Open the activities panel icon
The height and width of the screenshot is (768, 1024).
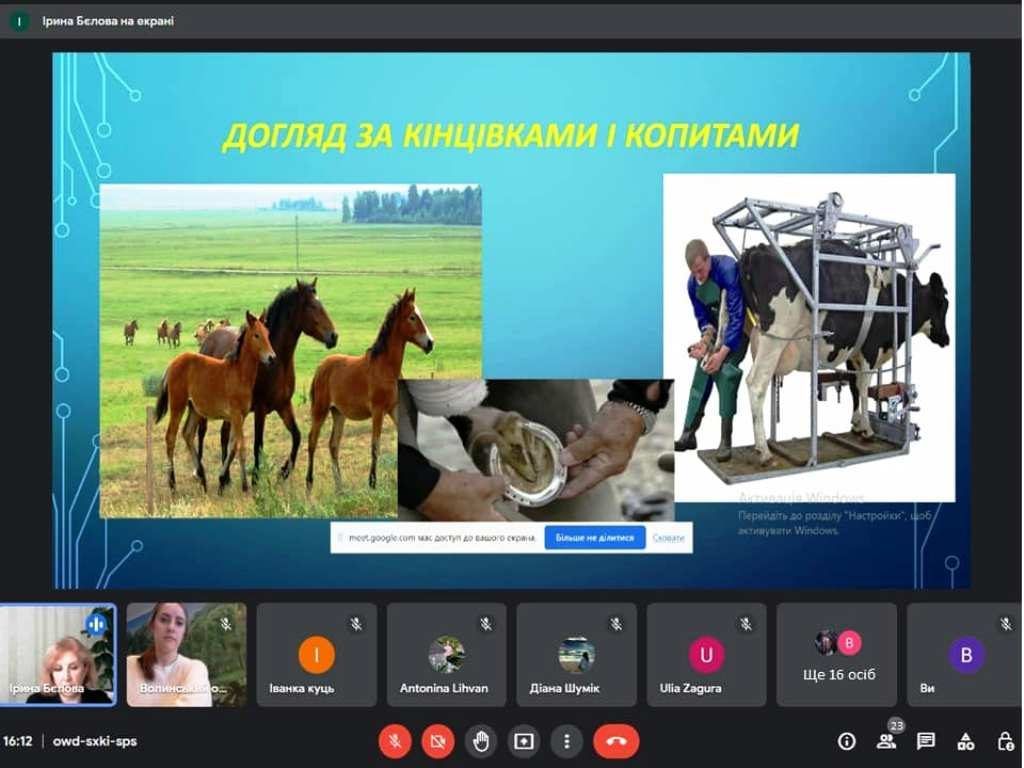966,741
